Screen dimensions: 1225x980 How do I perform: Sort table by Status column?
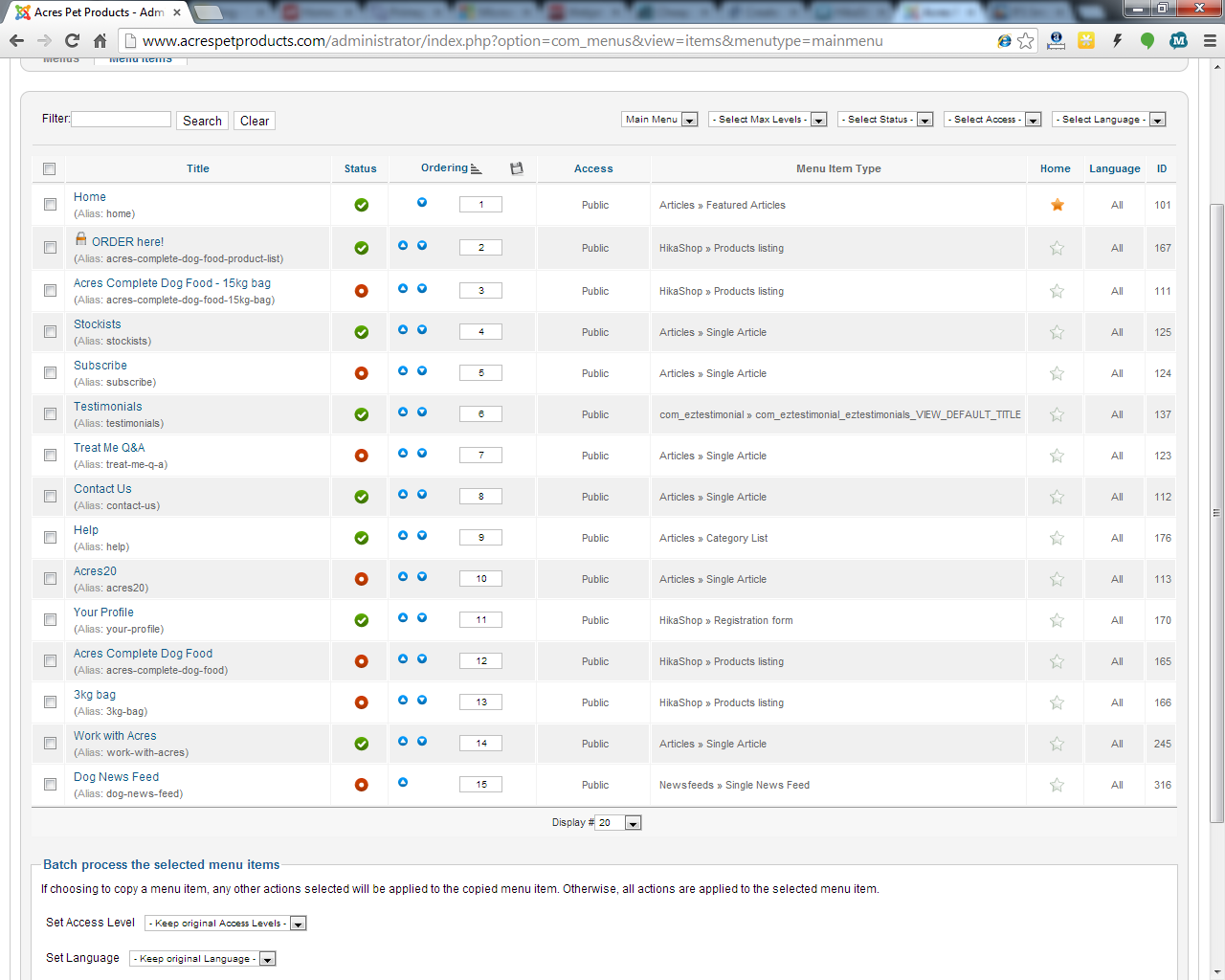click(361, 168)
